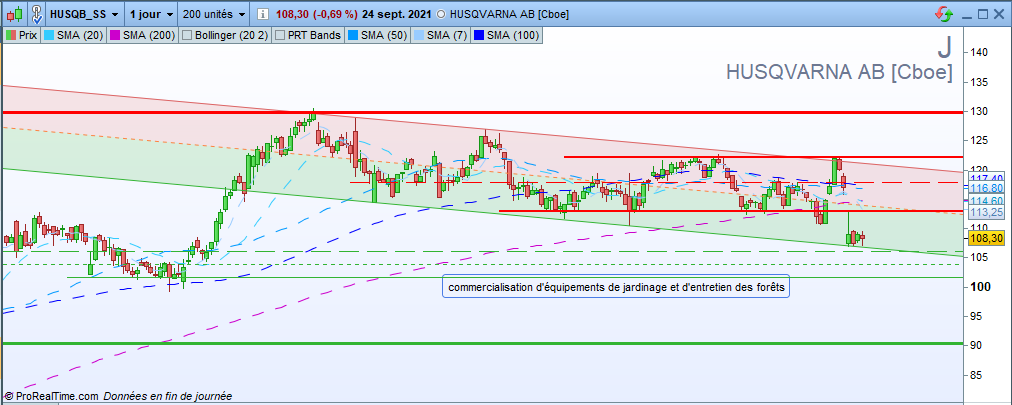Click the 113,25 value tag on axis

tap(984, 212)
